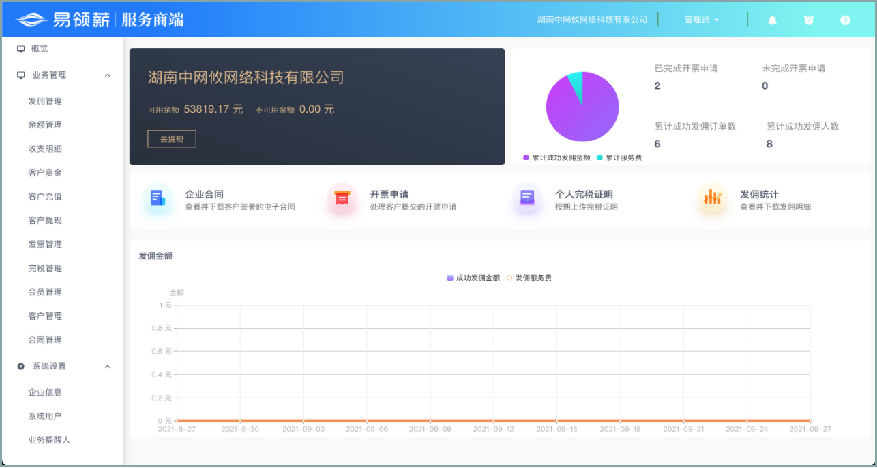
Task: Open 合同管理 in sidebar
Action: coord(45,340)
